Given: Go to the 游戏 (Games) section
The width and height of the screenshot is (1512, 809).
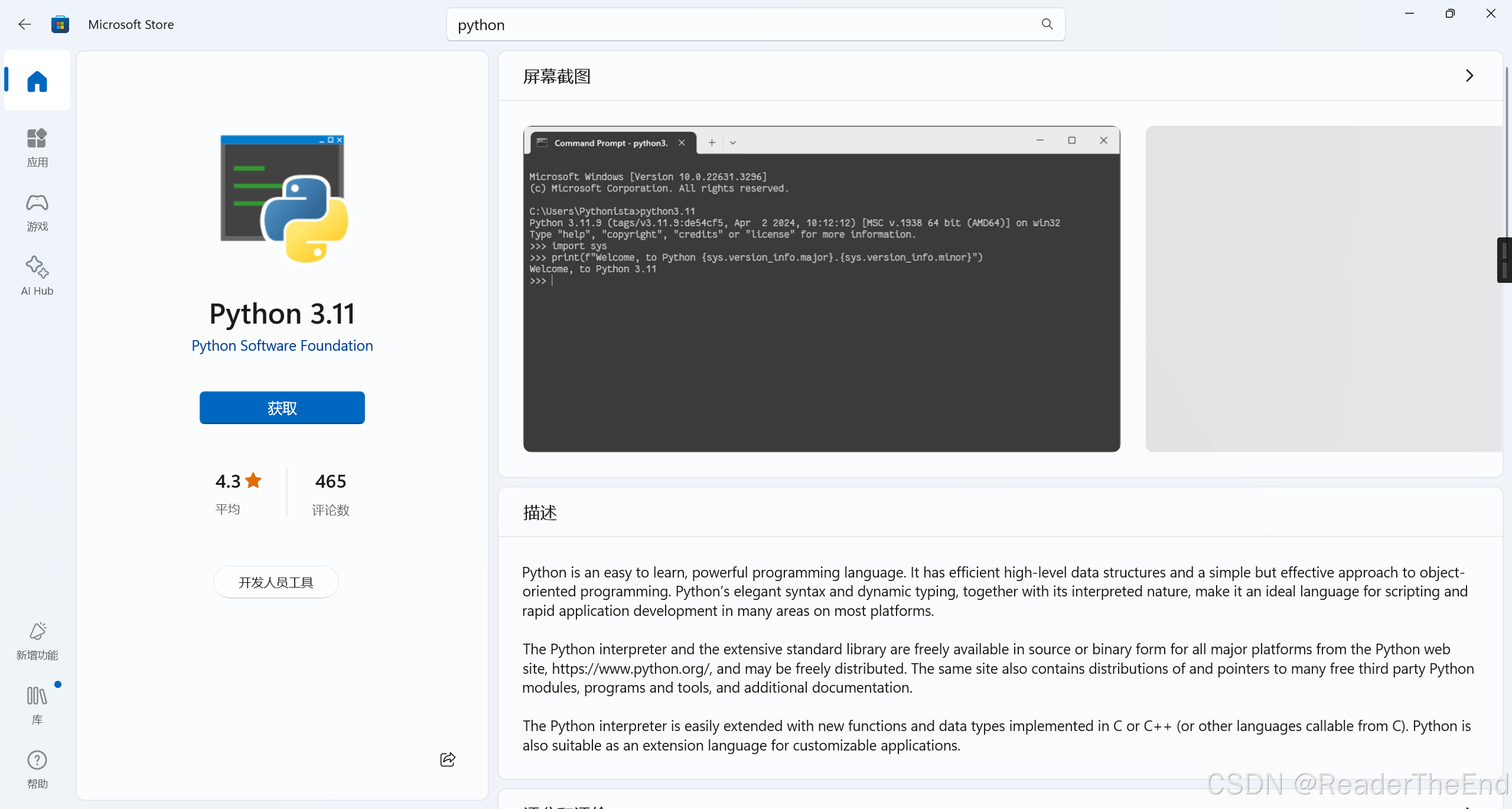Looking at the screenshot, I should coord(37,211).
